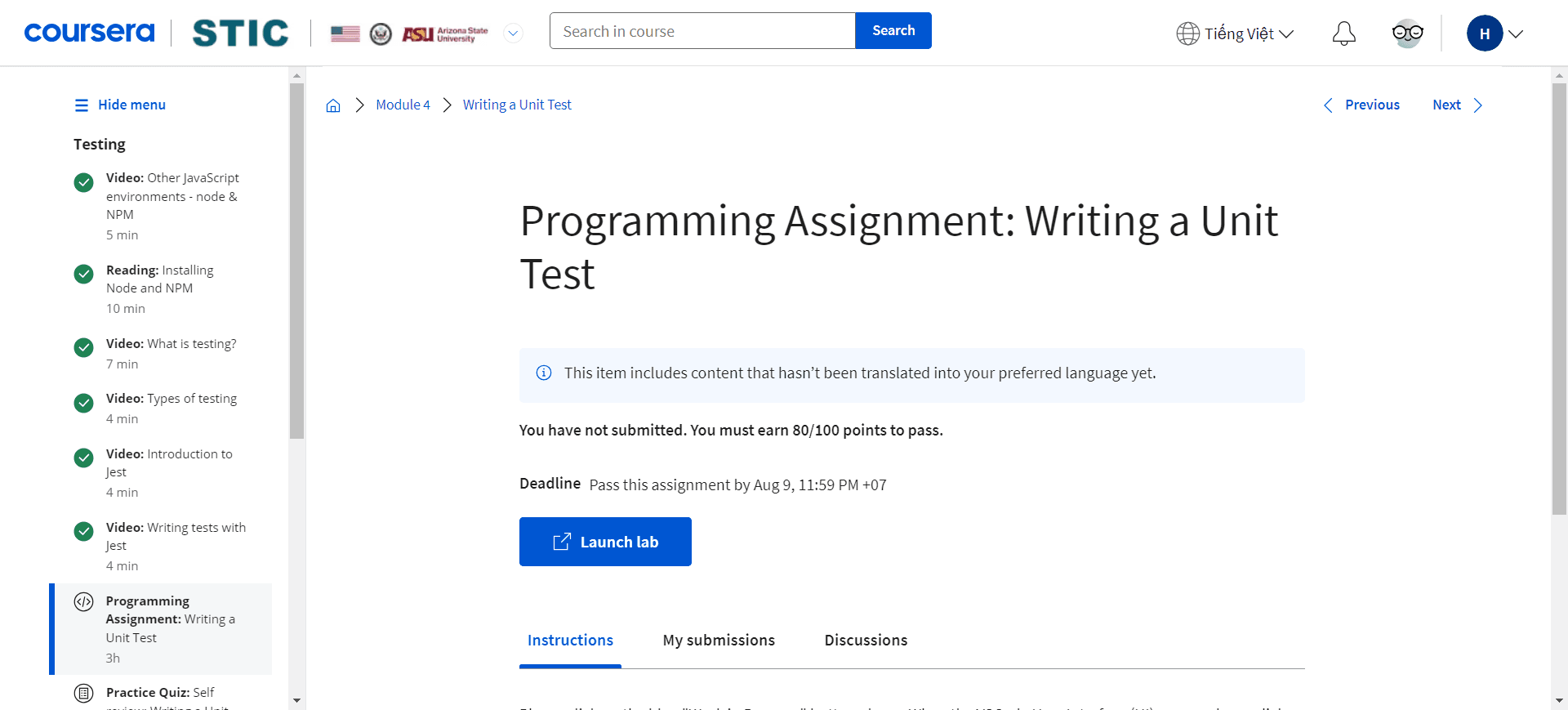This screenshot has height=710, width=1568.
Task: Go to Previous item
Action: pyautogui.click(x=1361, y=105)
